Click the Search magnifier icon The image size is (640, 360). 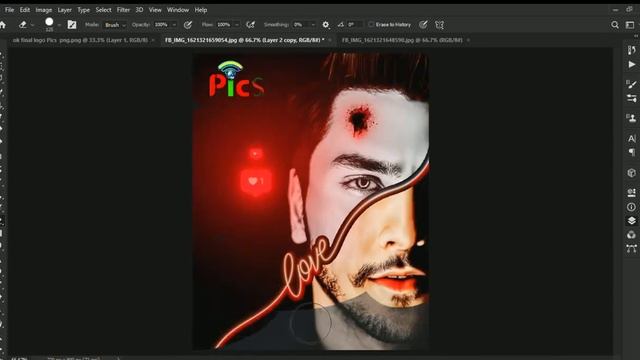[x=615, y=25]
